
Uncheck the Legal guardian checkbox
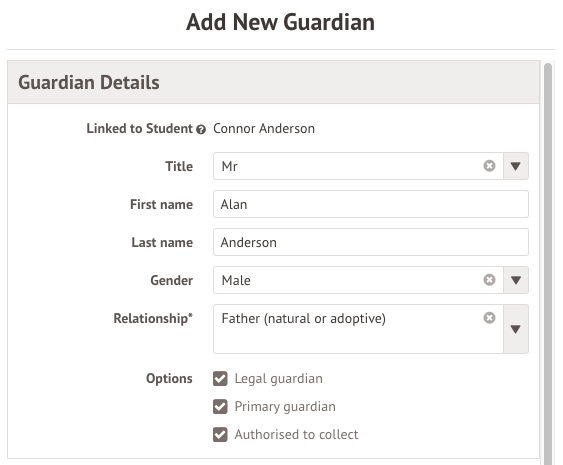(x=220, y=378)
